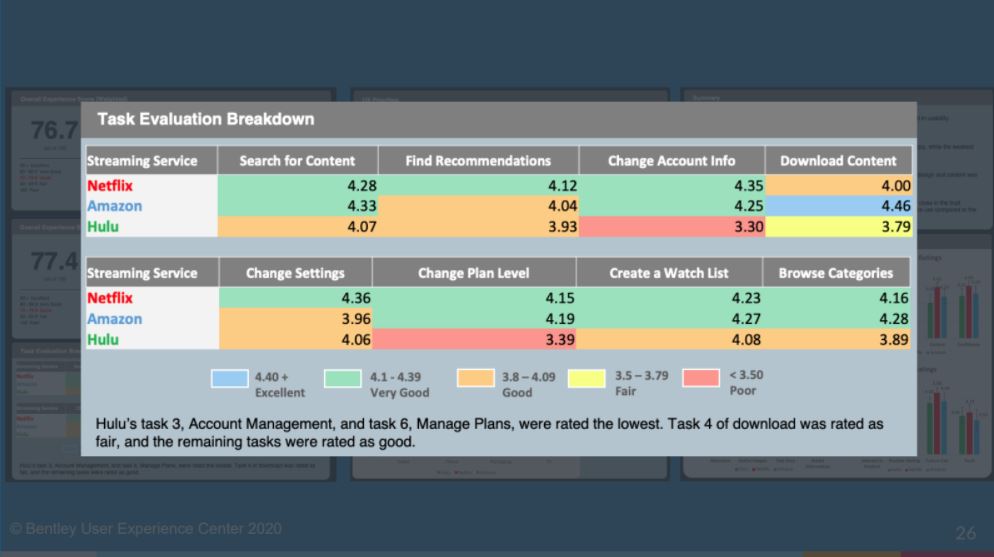Click Hulu Find Recommendations value 3.93

(x=562, y=227)
